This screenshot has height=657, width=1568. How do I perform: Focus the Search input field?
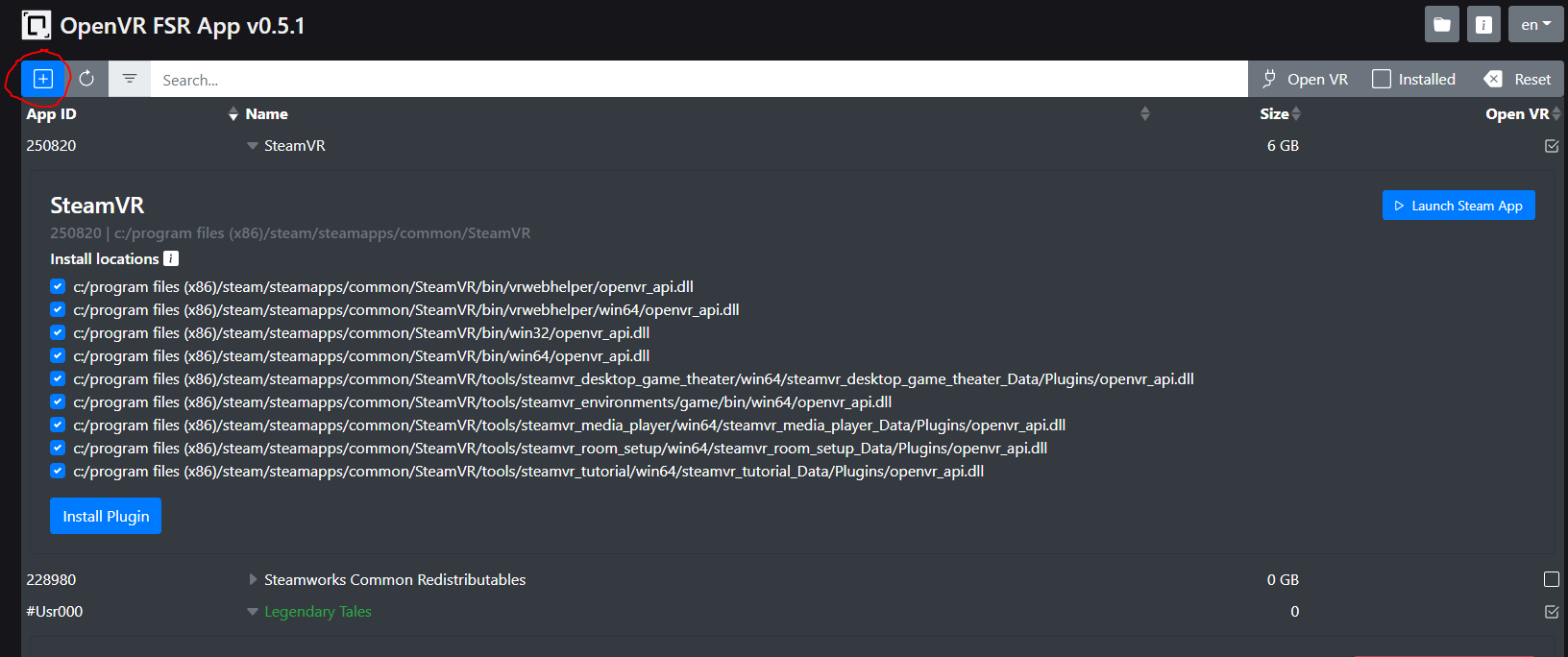point(699,79)
